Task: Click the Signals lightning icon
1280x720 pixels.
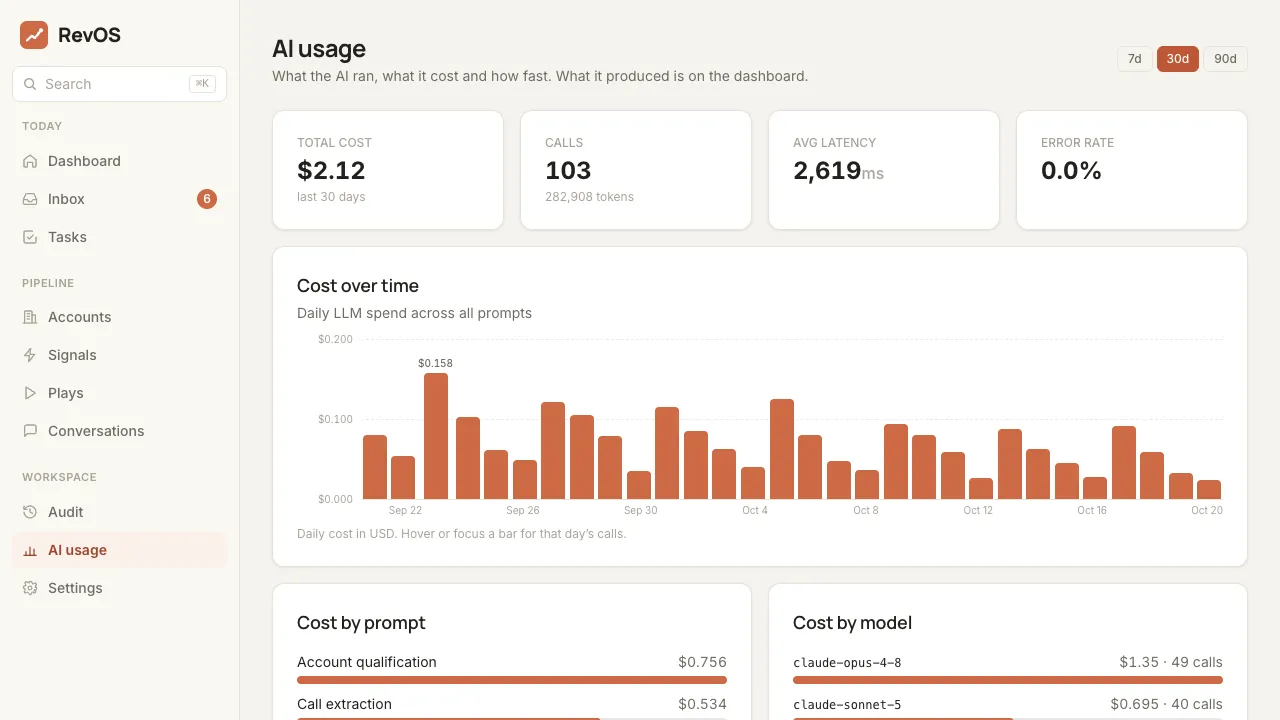Action: 30,355
